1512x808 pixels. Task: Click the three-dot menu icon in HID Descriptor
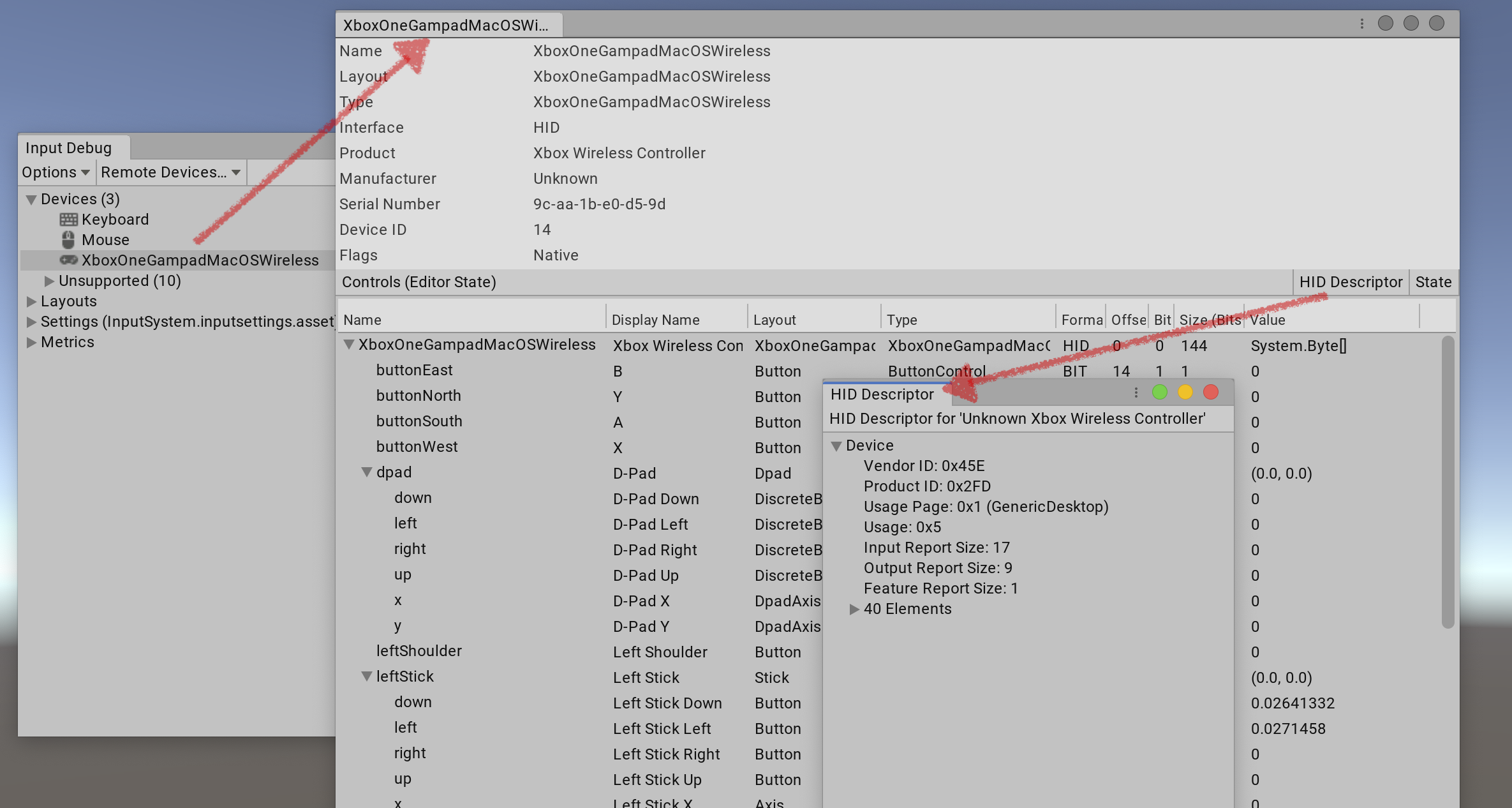(1134, 392)
